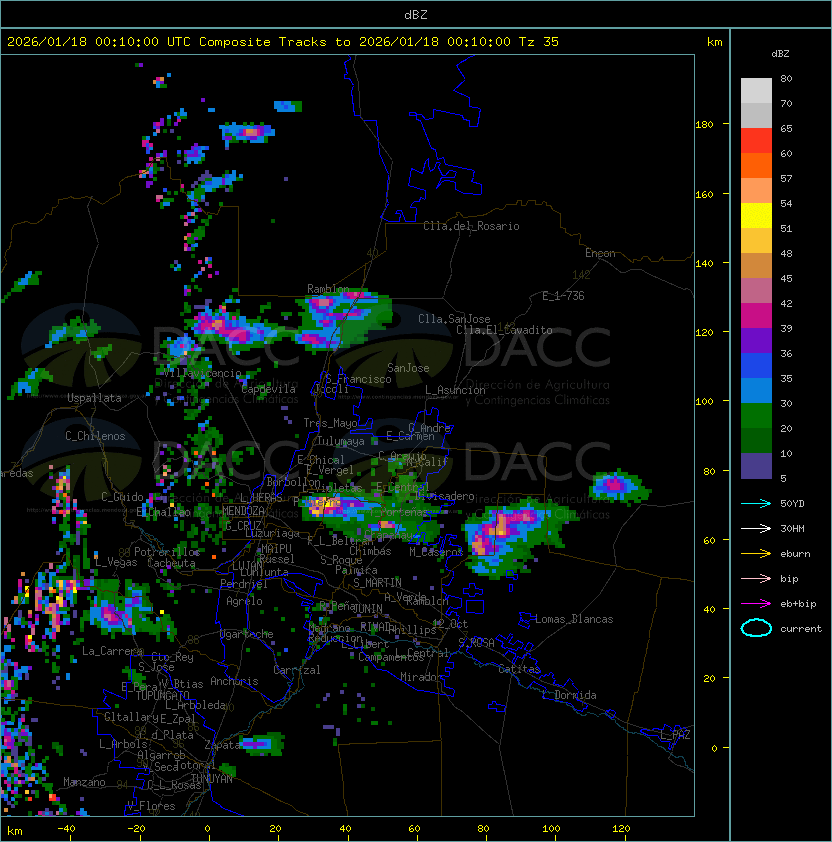Image resolution: width=832 pixels, height=842 pixels.
Task: Click the 'Clla.SanJose' map label
Action: tap(454, 319)
